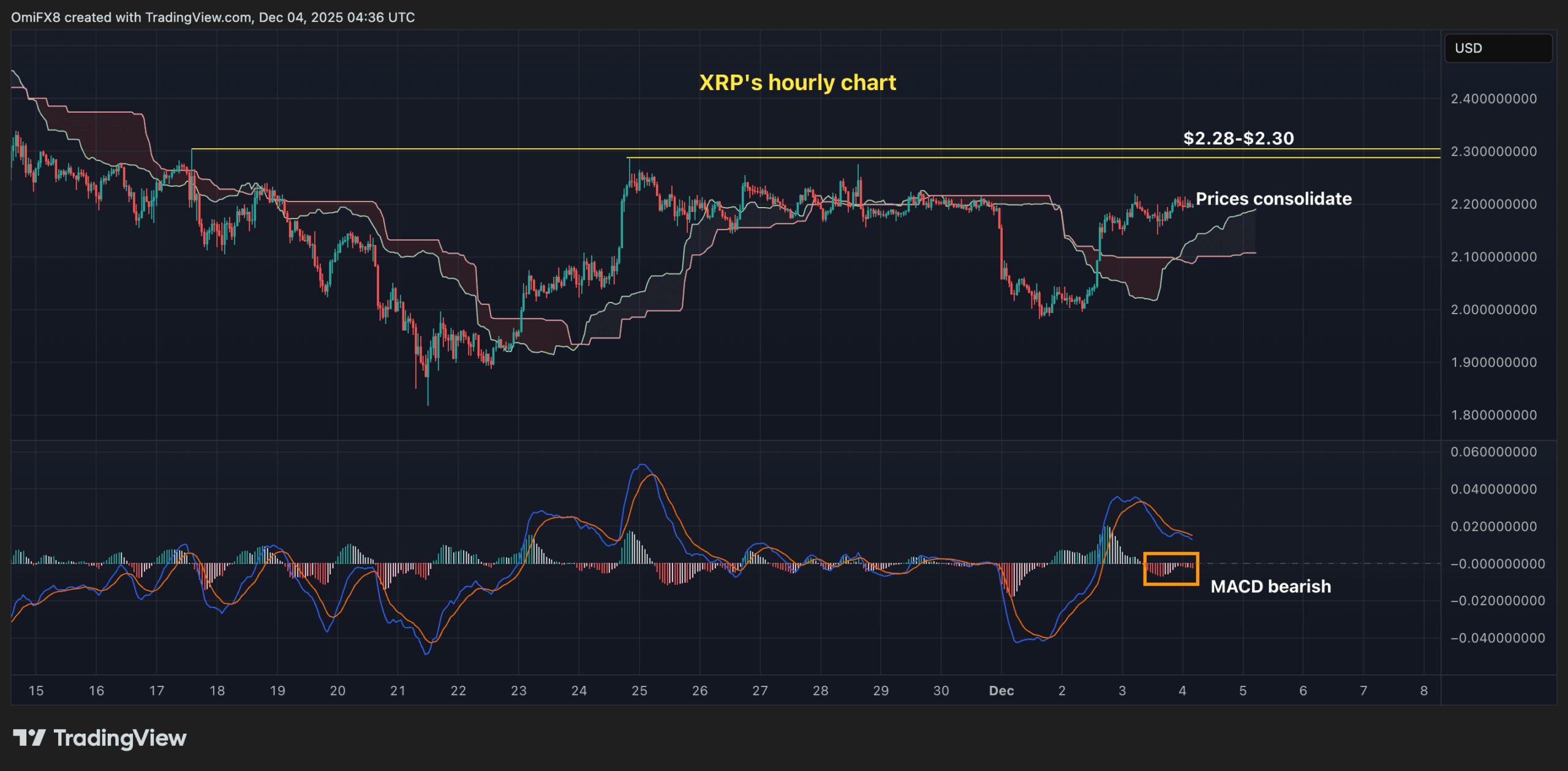
Task: Click the OmiFX8 TradingView.com attribution text
Action: pos(213,17)
